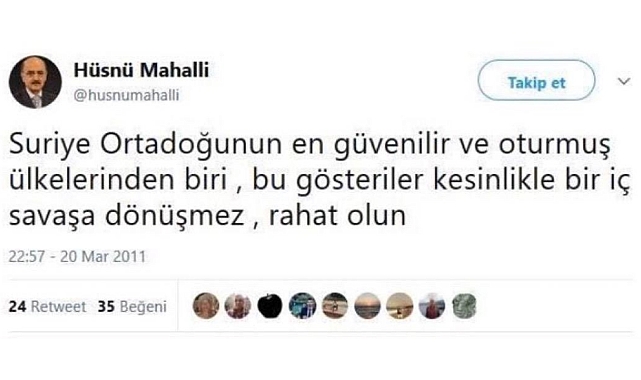Open the @husnumahalli handle link
Image resolution: width=641 pixels, height=380 pixels.
pos(126,95)
